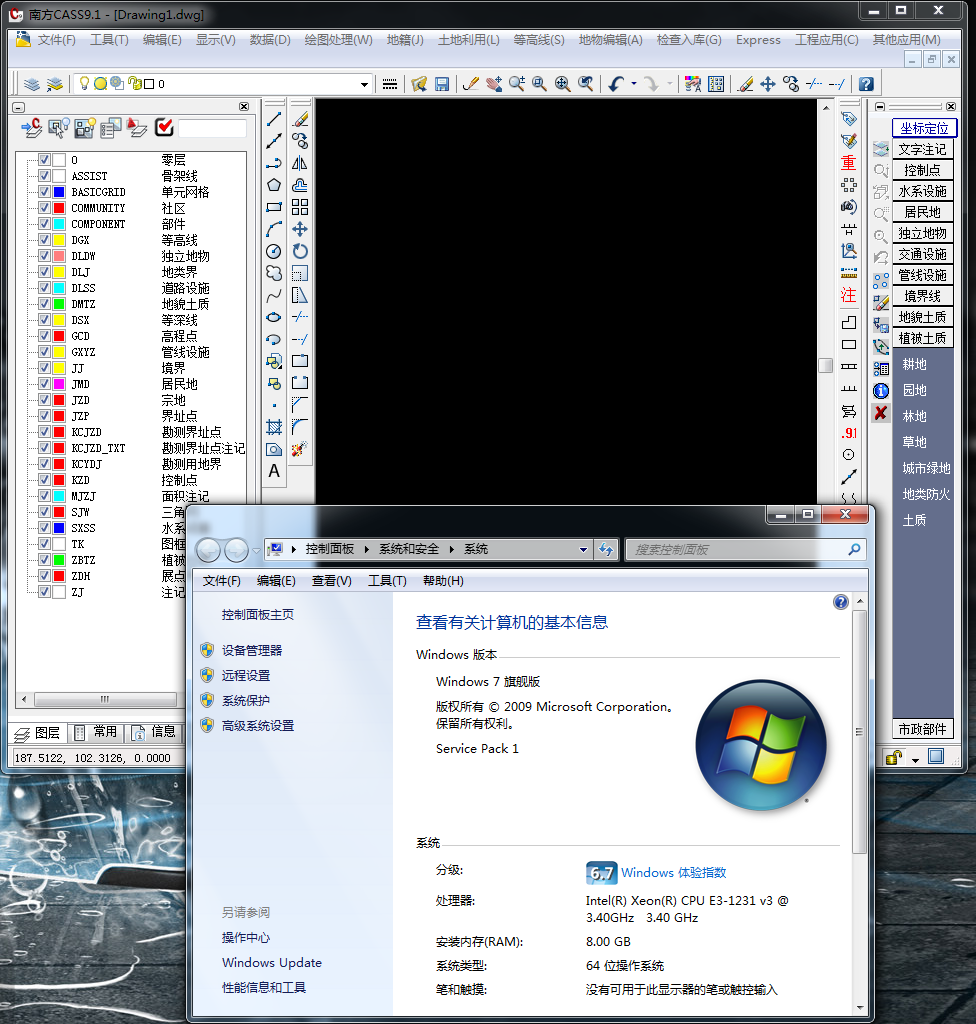Viewport: 976px width, 1024px height.
Task: Click the blue info icon in right strip
Action: (881, 391)
